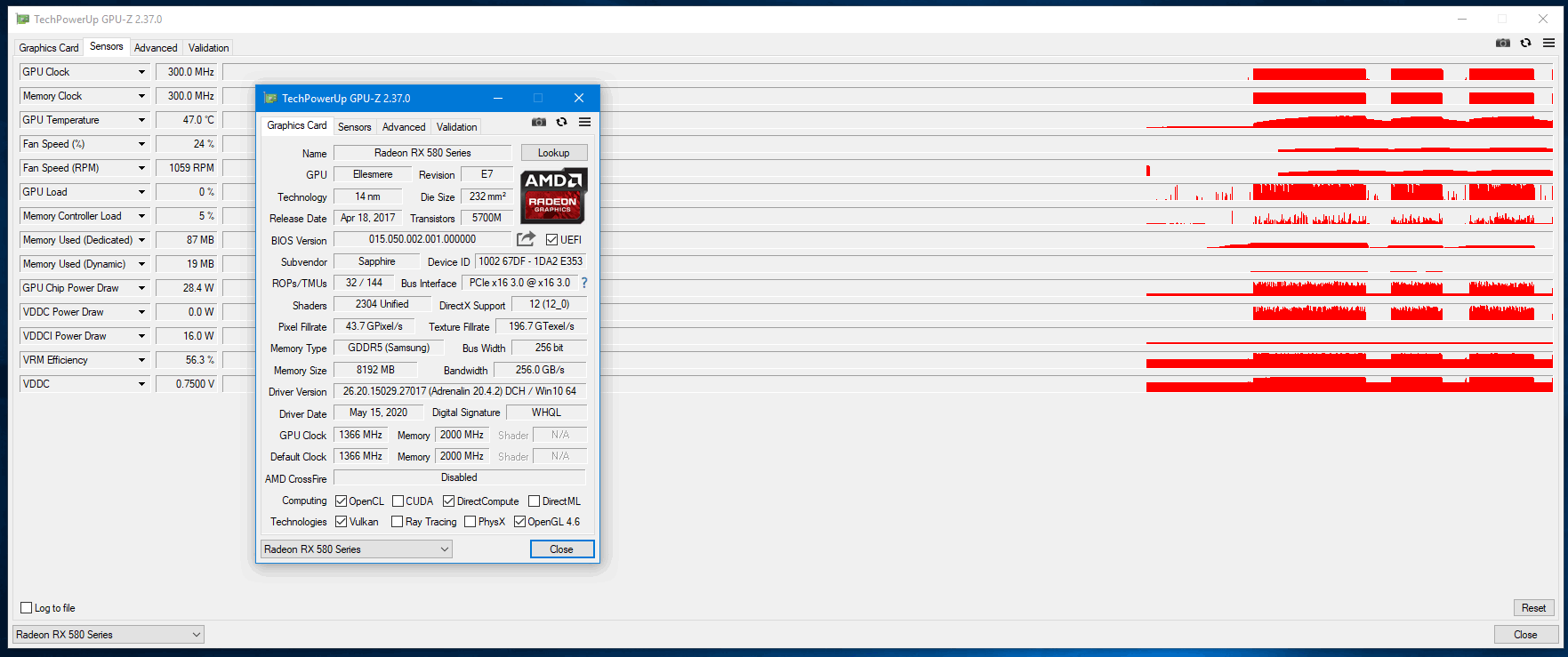Image resolution: width=1568 pixels, height=657 pixels.
Task: Select Graphics Card tab in front window
Action: [297, 125]
